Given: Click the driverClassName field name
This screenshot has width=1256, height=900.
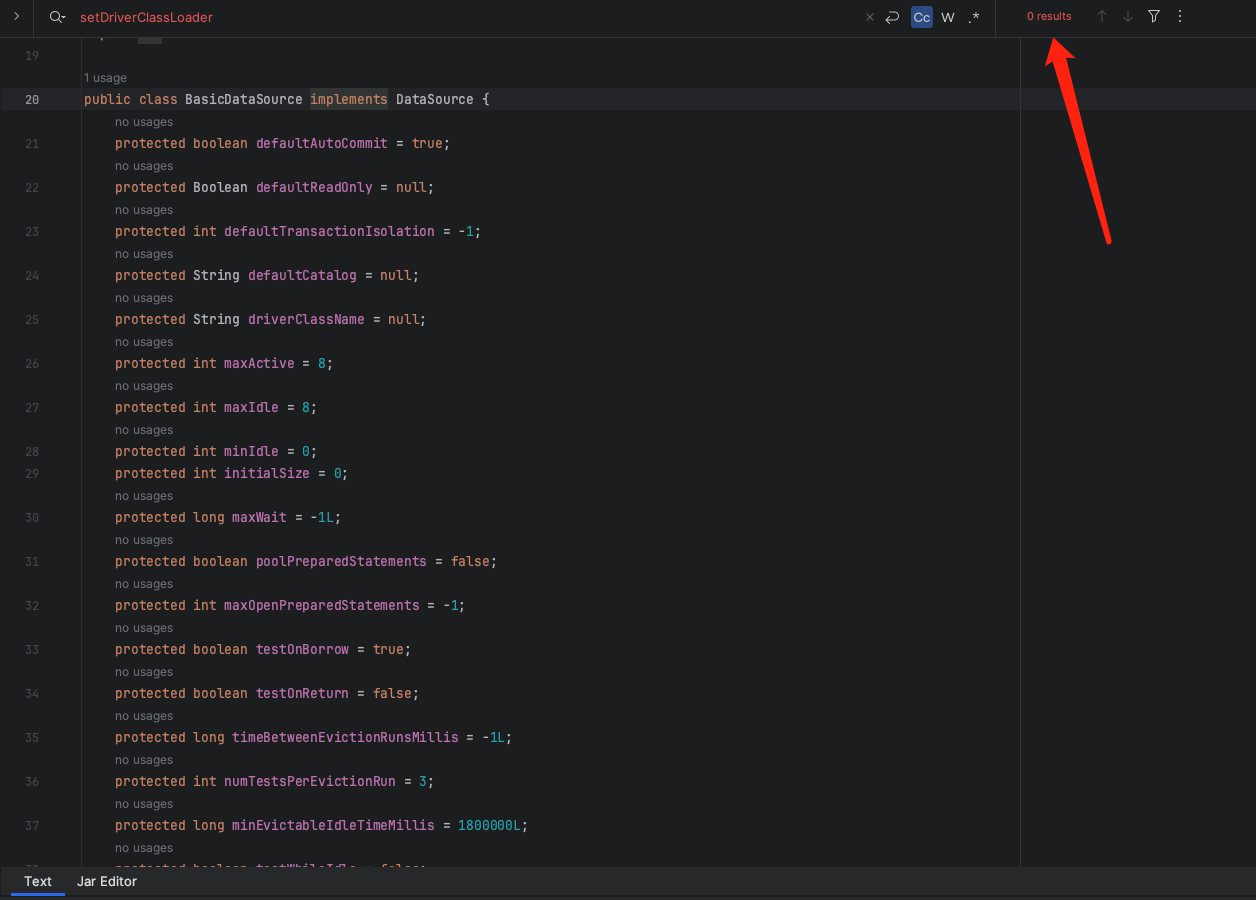Looking at the screenshot, I should click(x=306, y=319).
